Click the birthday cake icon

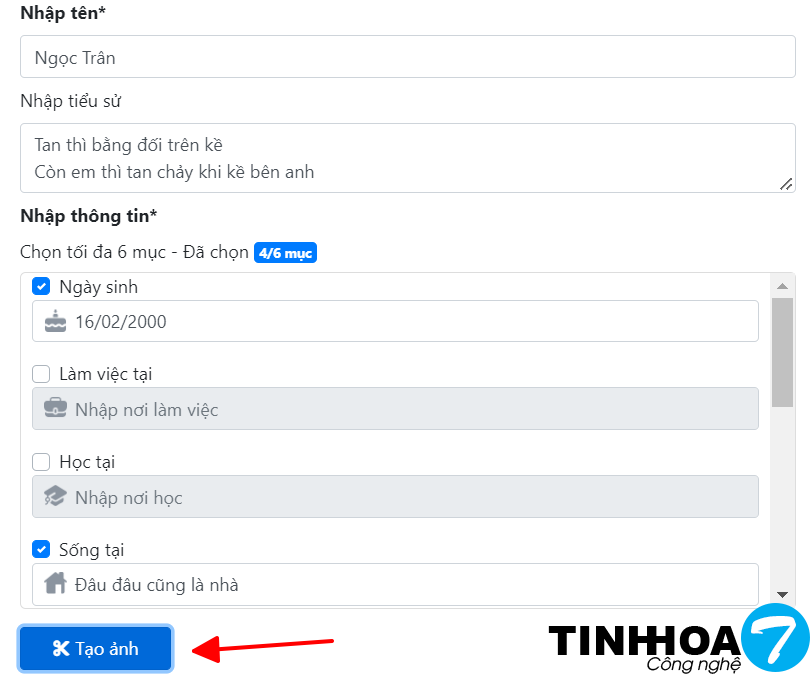coord(55,321)
